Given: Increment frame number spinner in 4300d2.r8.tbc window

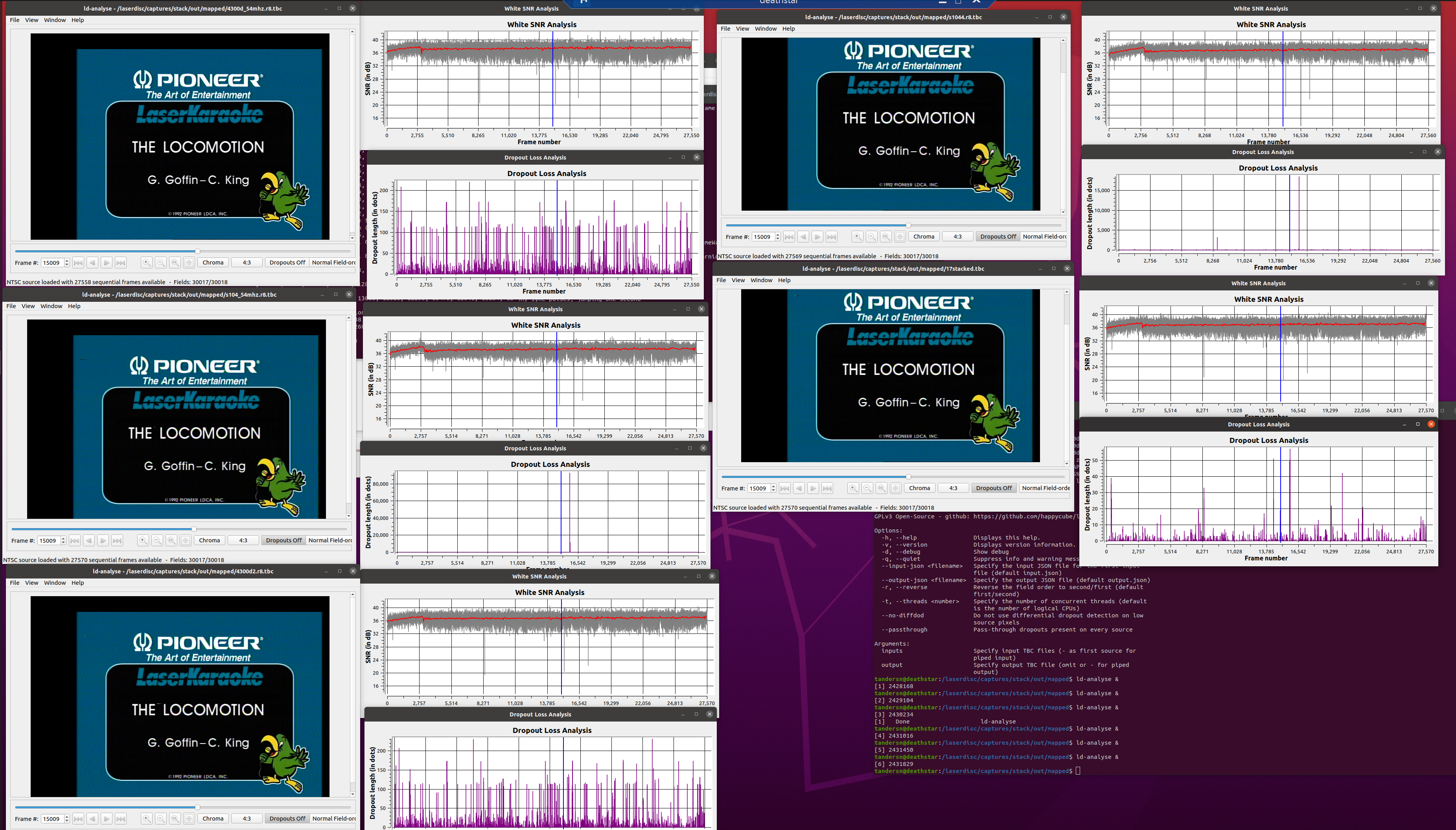Looking at the screenshot, I should [67, 816].
